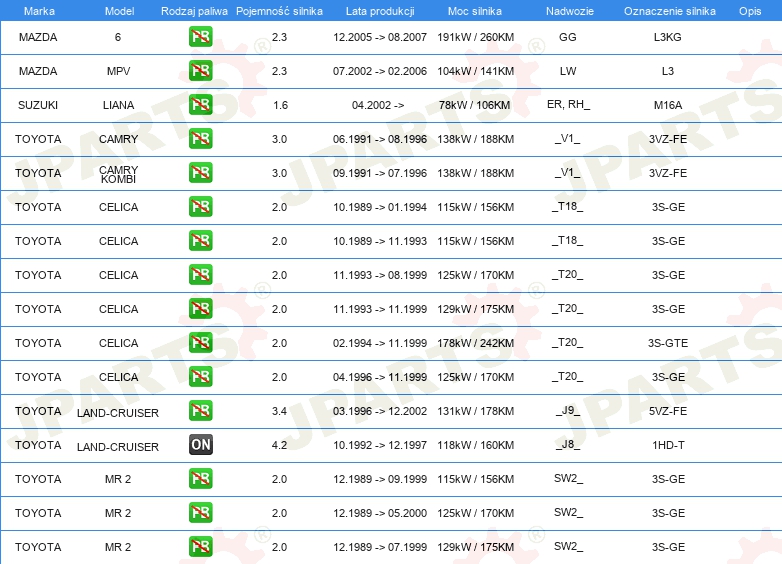Click the body code GG

(x=568, y=37)
